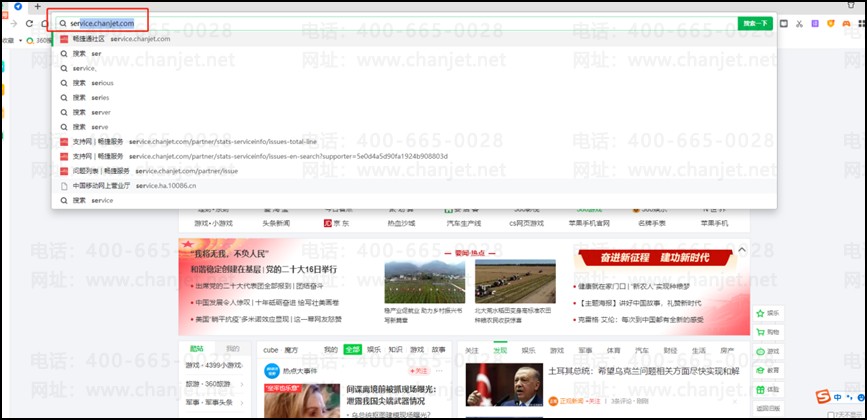Select the 搜索 service suggestion

pos(414,200)
